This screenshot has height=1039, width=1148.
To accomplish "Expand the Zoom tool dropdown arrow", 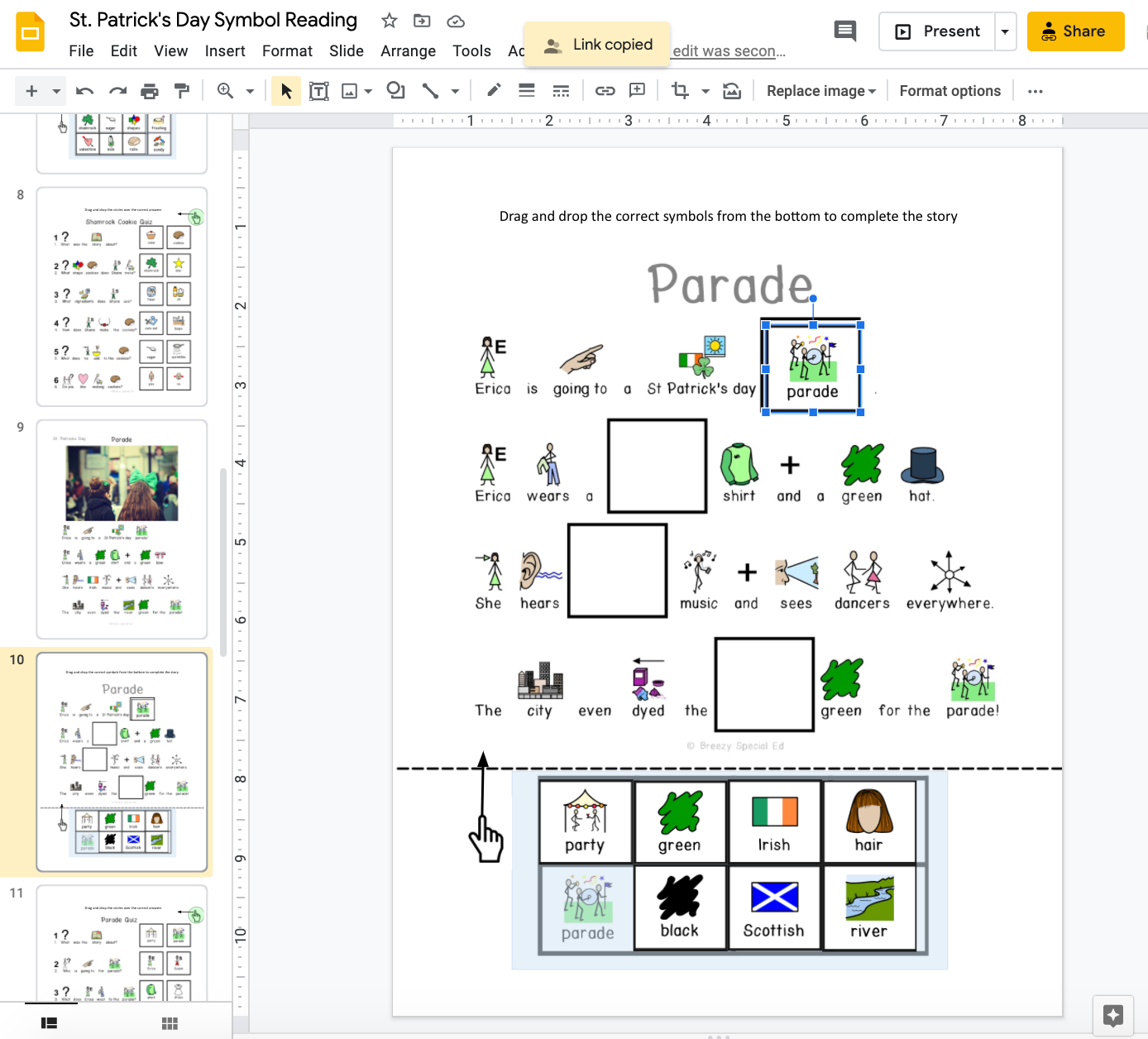I will point(250,91).
